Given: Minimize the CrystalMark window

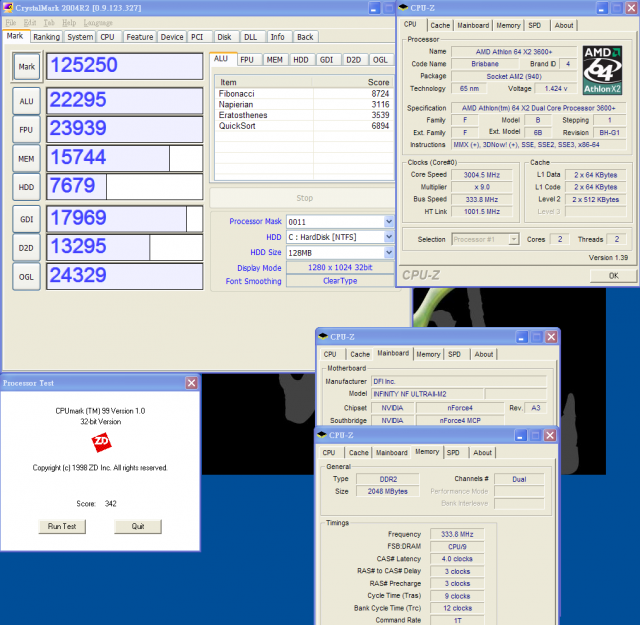Looking at the screenshot, I should [x=374, y=8].
